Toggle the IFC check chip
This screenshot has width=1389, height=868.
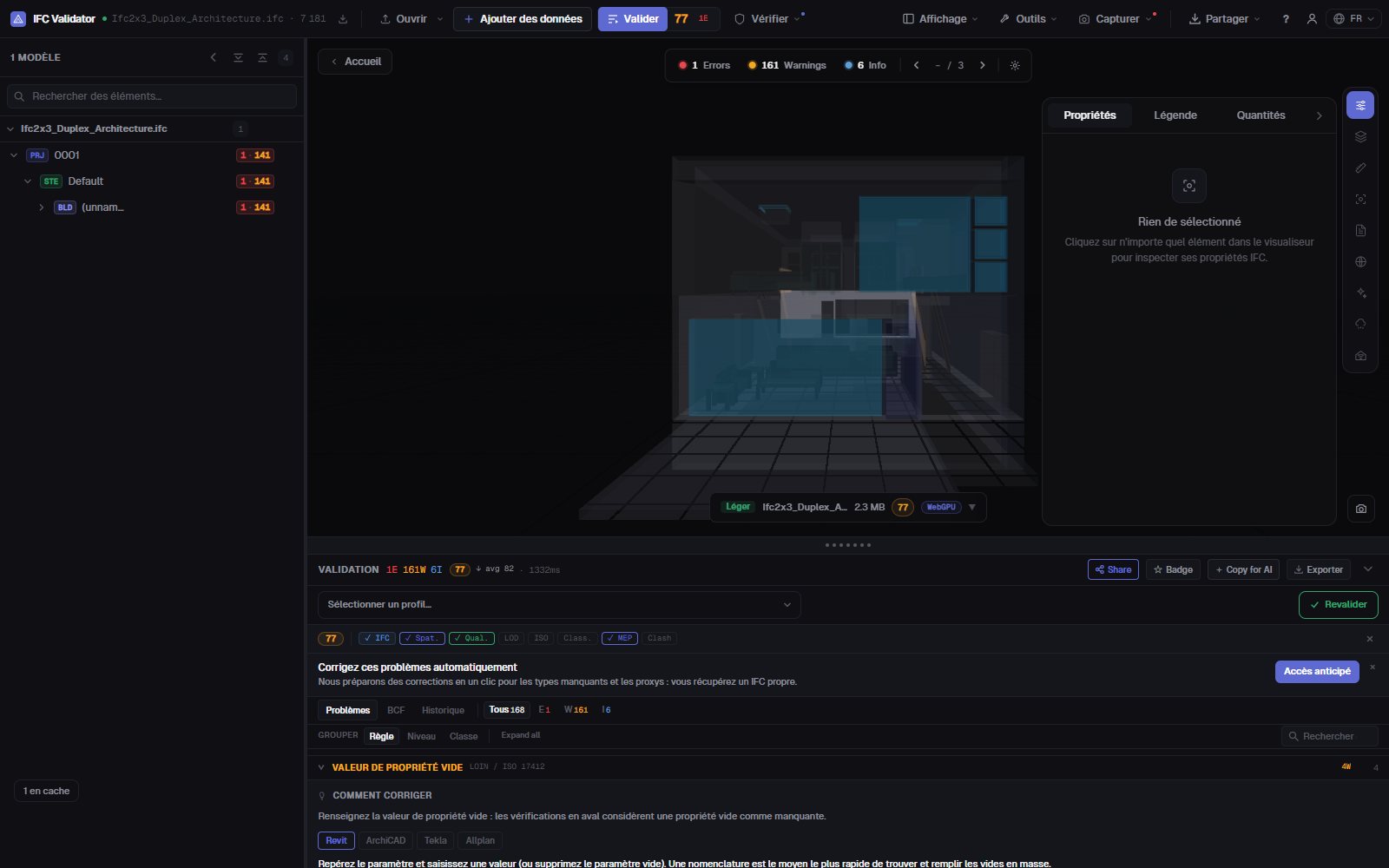click(x=377, y=638)
